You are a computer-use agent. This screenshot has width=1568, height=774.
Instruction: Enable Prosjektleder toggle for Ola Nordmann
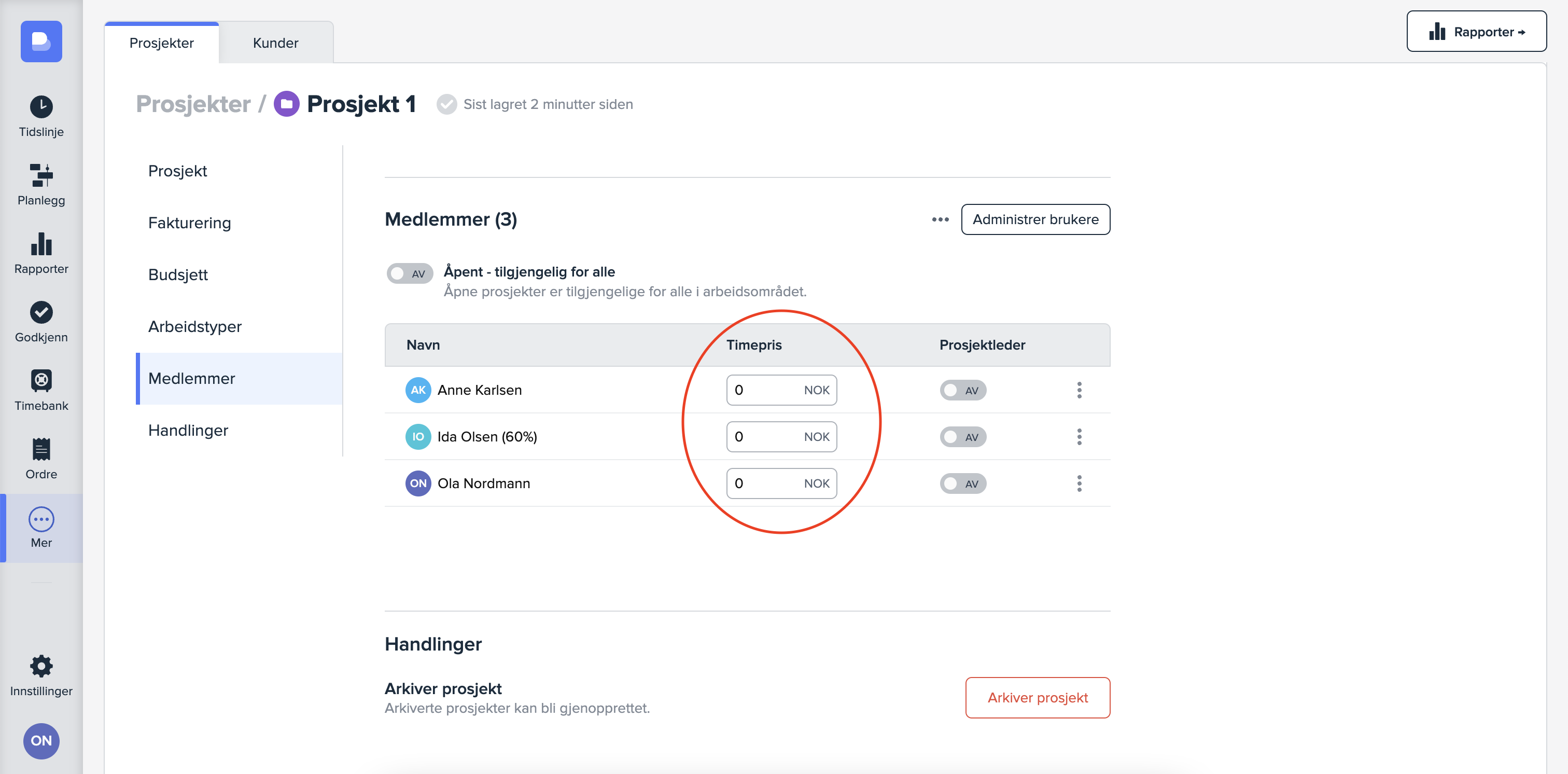962,483
